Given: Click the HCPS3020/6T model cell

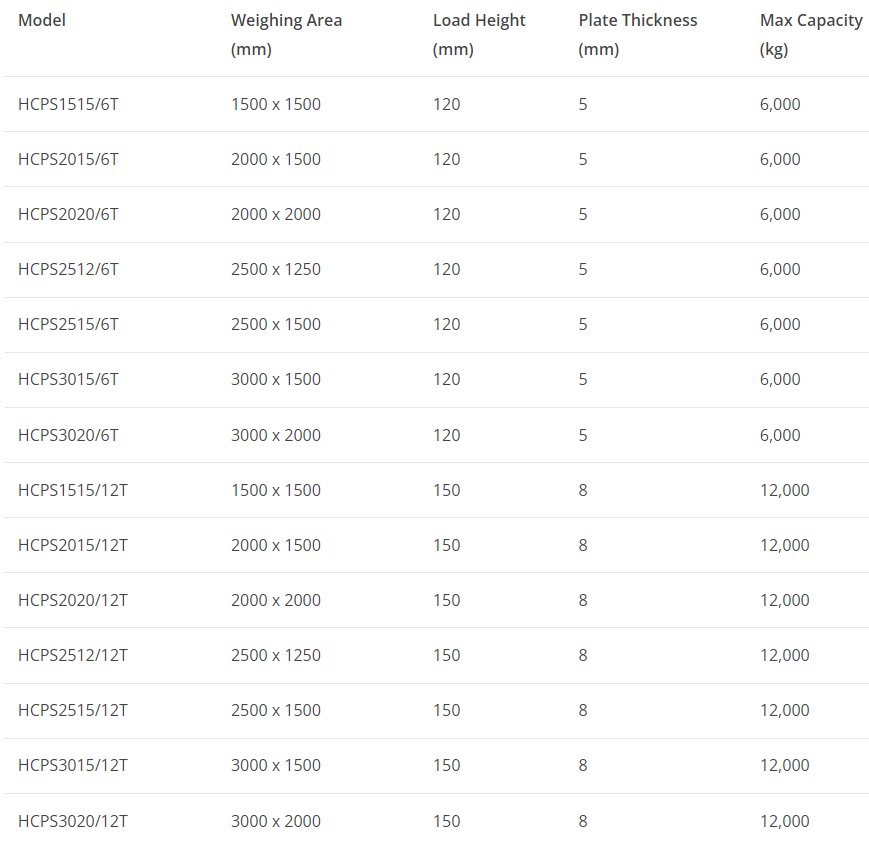Looking at the screenshot, I should (x=68, y=435).
